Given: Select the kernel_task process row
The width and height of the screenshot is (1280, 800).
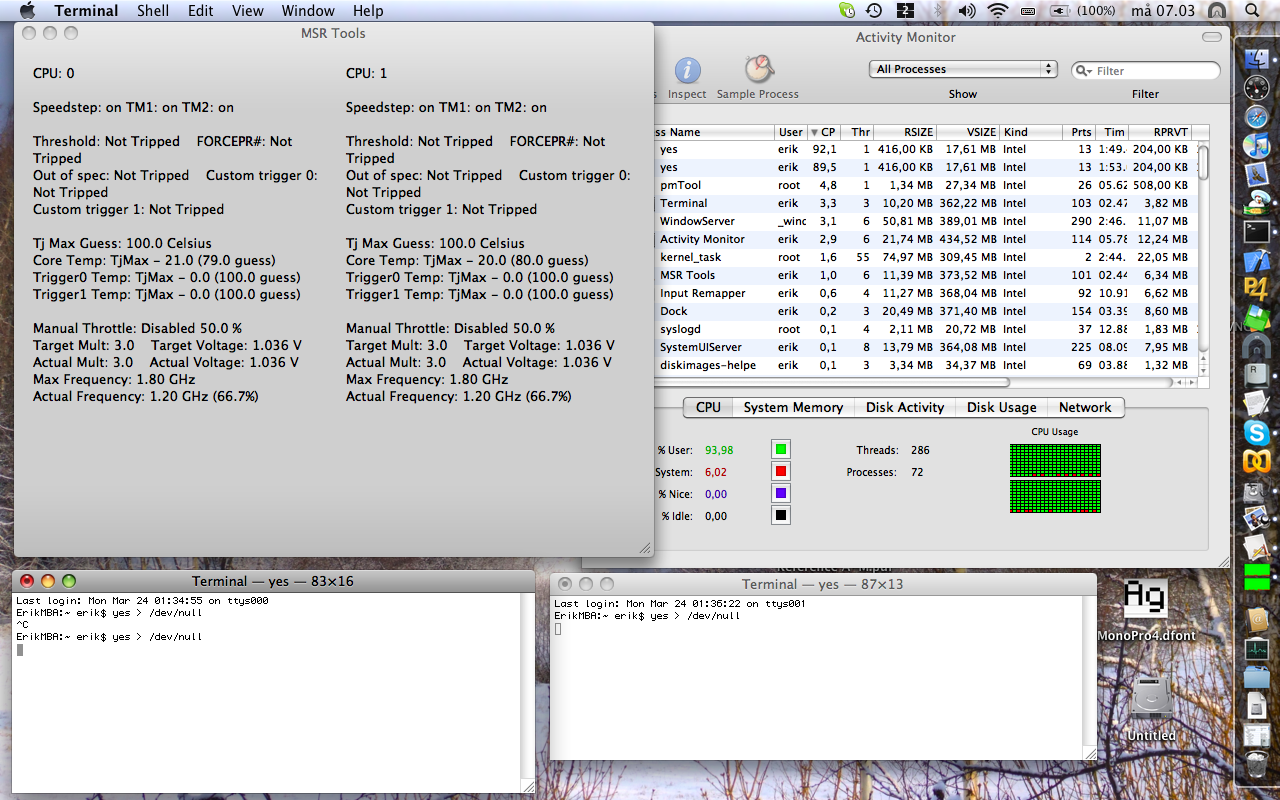Looking at the screenshot, I should [924, 257].
